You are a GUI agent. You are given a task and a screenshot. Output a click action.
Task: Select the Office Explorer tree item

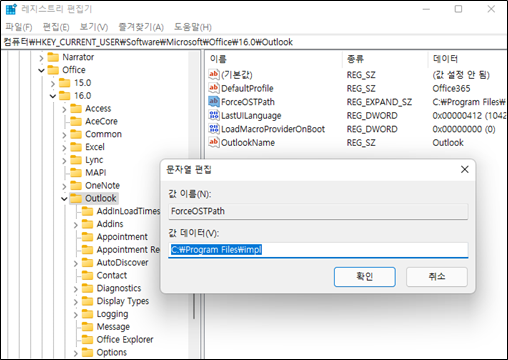click(125, 340)
